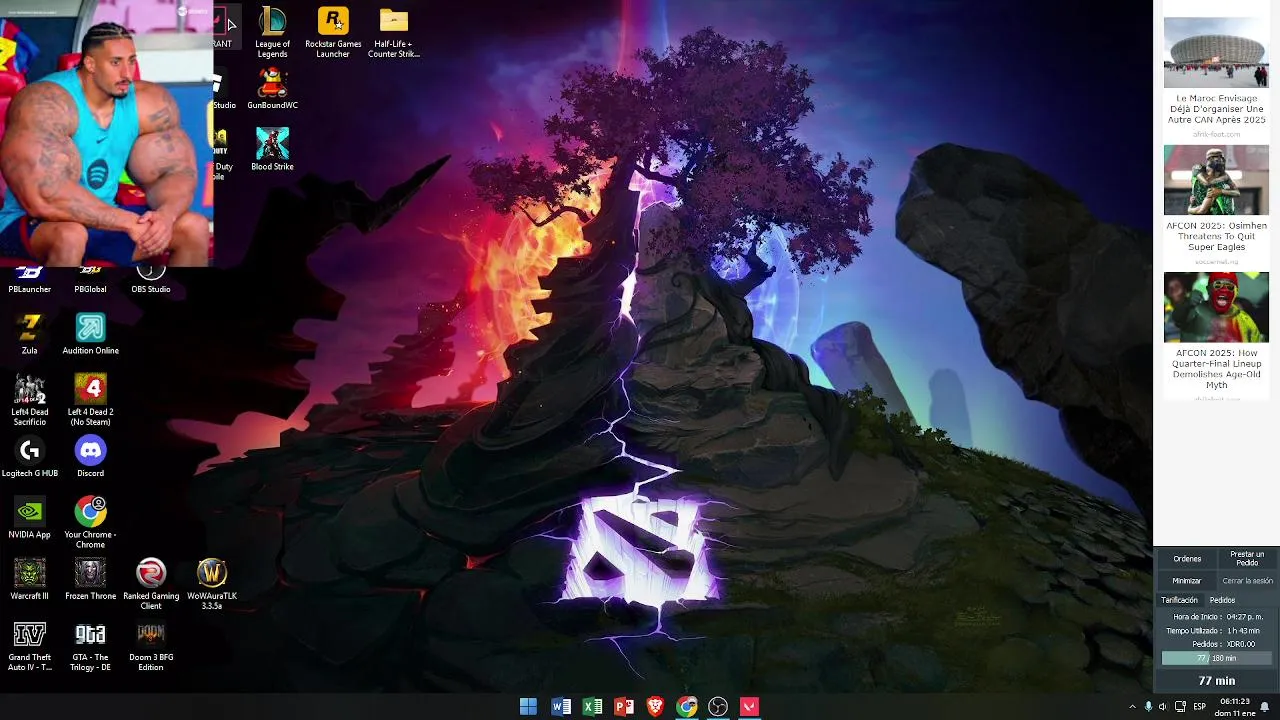Click the Tiempo Utilizado 1 h 43 min value
Viewport: 1280px width, 720px height.
coord(1242,631)
